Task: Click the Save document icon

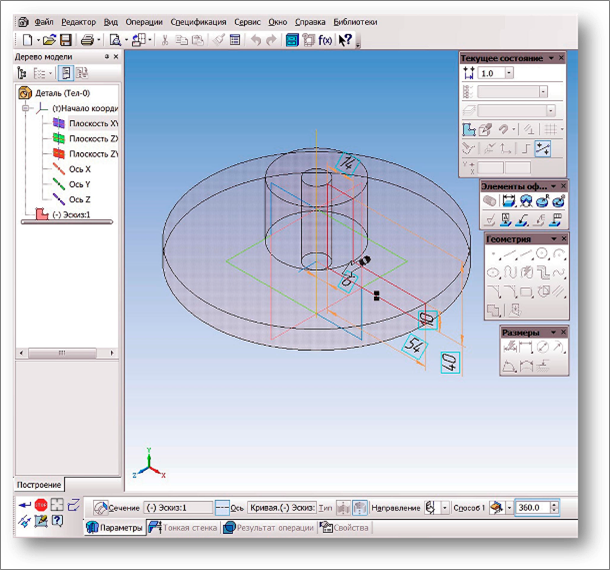Action: tap(66, 40)
